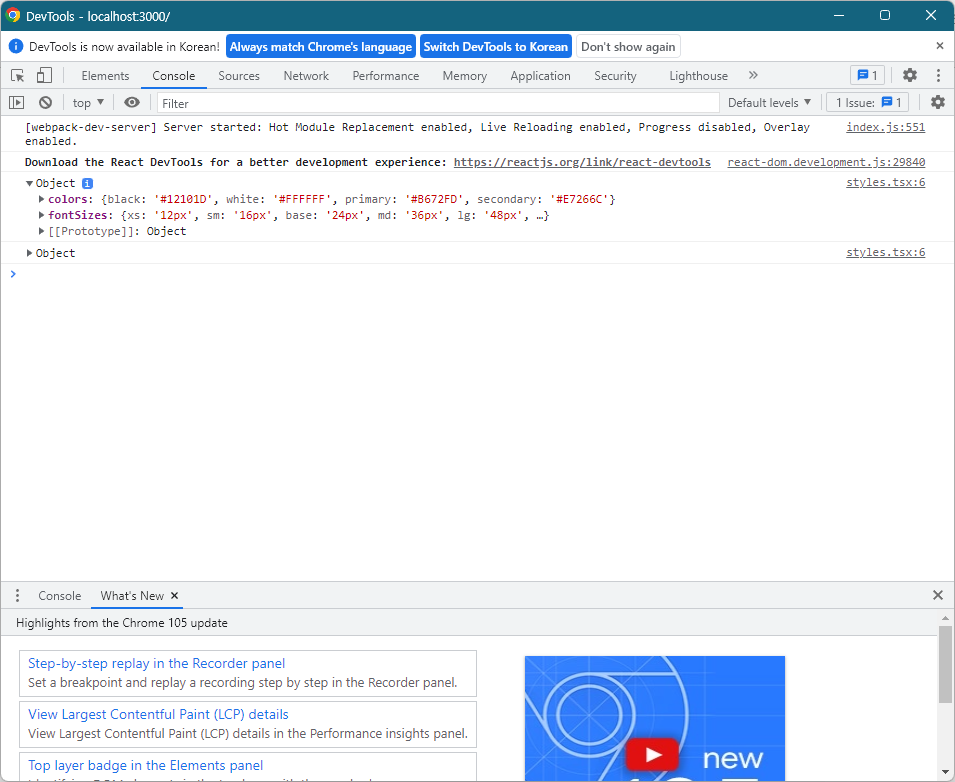Click Switch DevTools to Korean button
Screen dimensions: 955x782
pyautogui.click(x=496, y=46)
